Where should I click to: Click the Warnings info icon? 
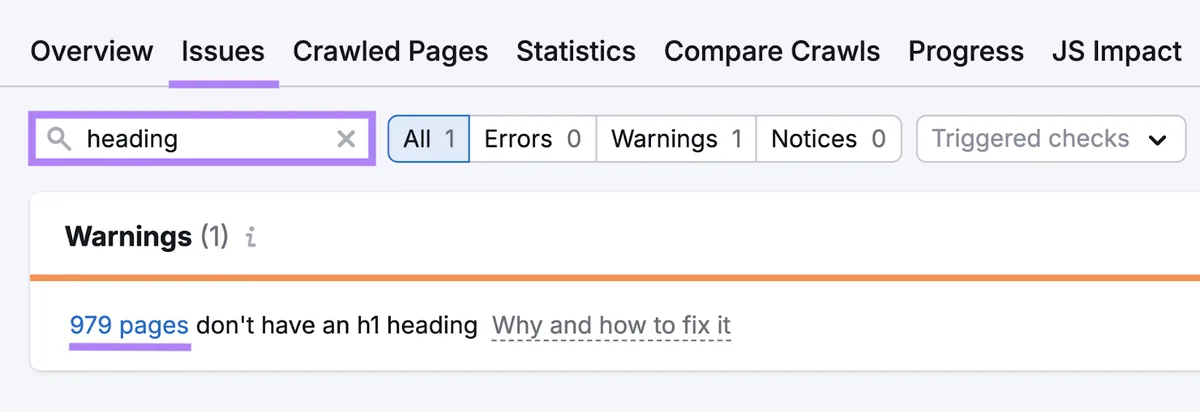(x=251, y=238)
